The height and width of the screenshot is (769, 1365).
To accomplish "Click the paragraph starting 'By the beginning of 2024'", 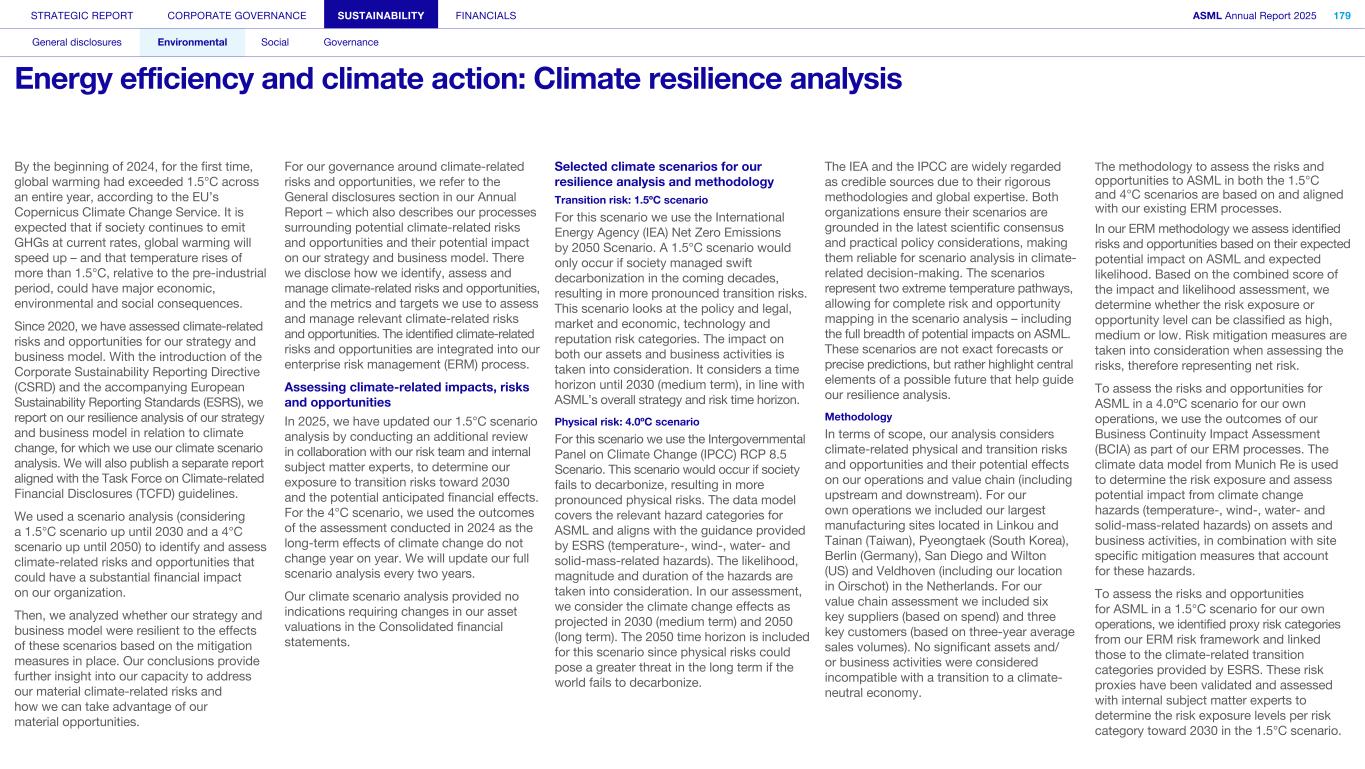I will (140, 235).
